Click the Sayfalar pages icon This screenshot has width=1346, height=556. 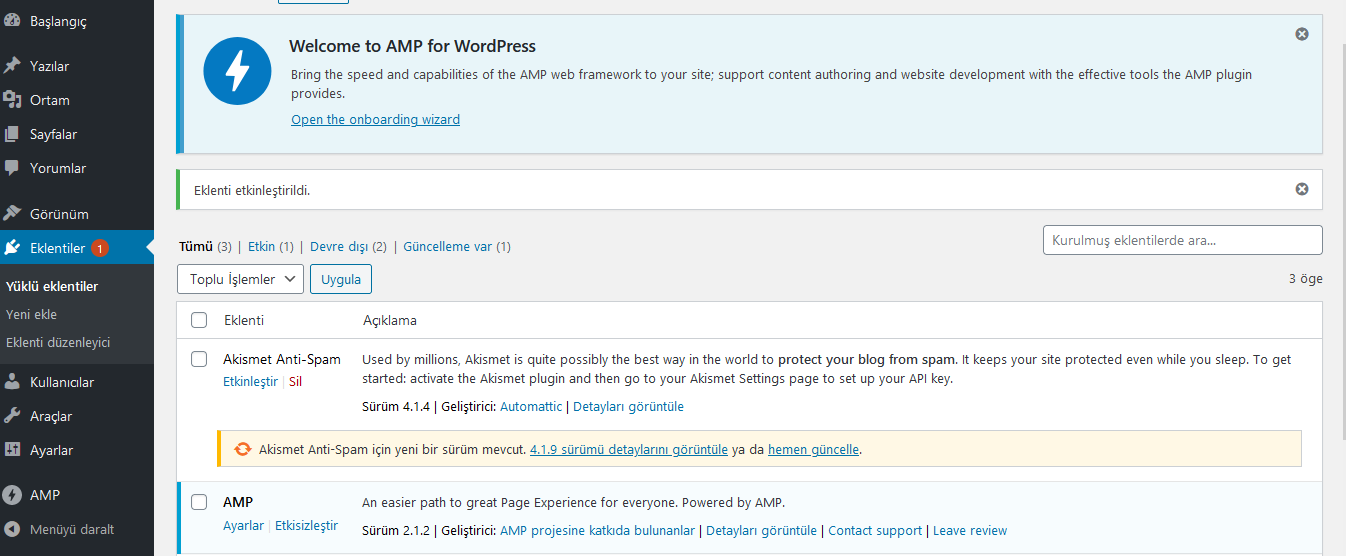coord(12,134)
